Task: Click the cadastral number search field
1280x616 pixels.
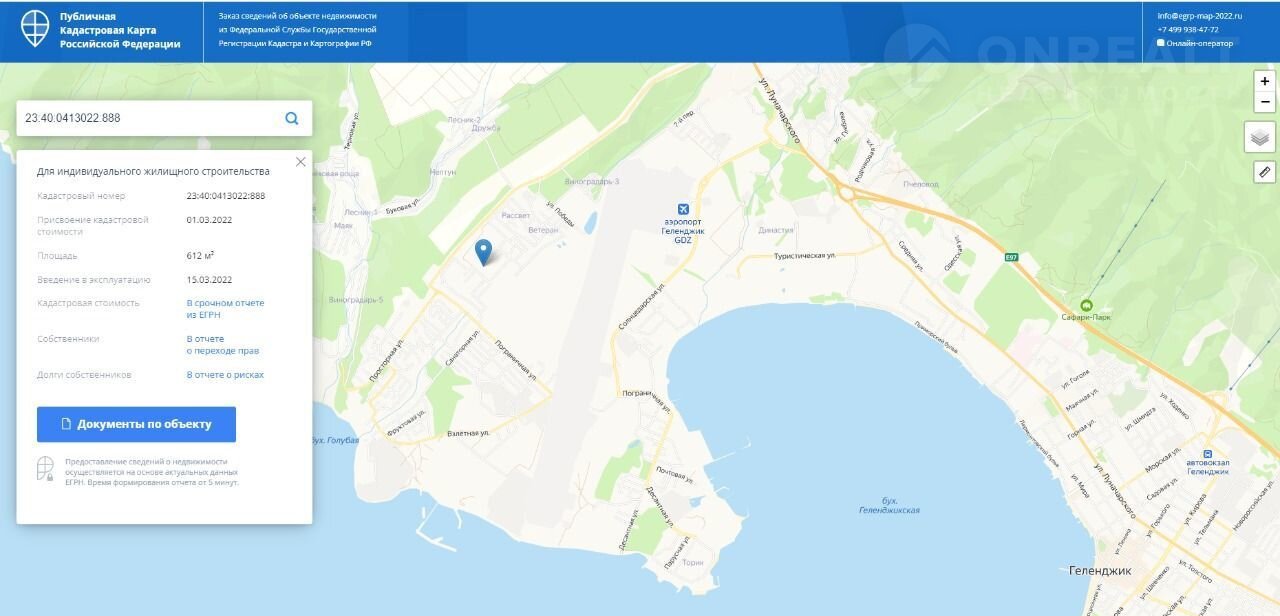Action: pyautogui.click(x=150, y=118)
